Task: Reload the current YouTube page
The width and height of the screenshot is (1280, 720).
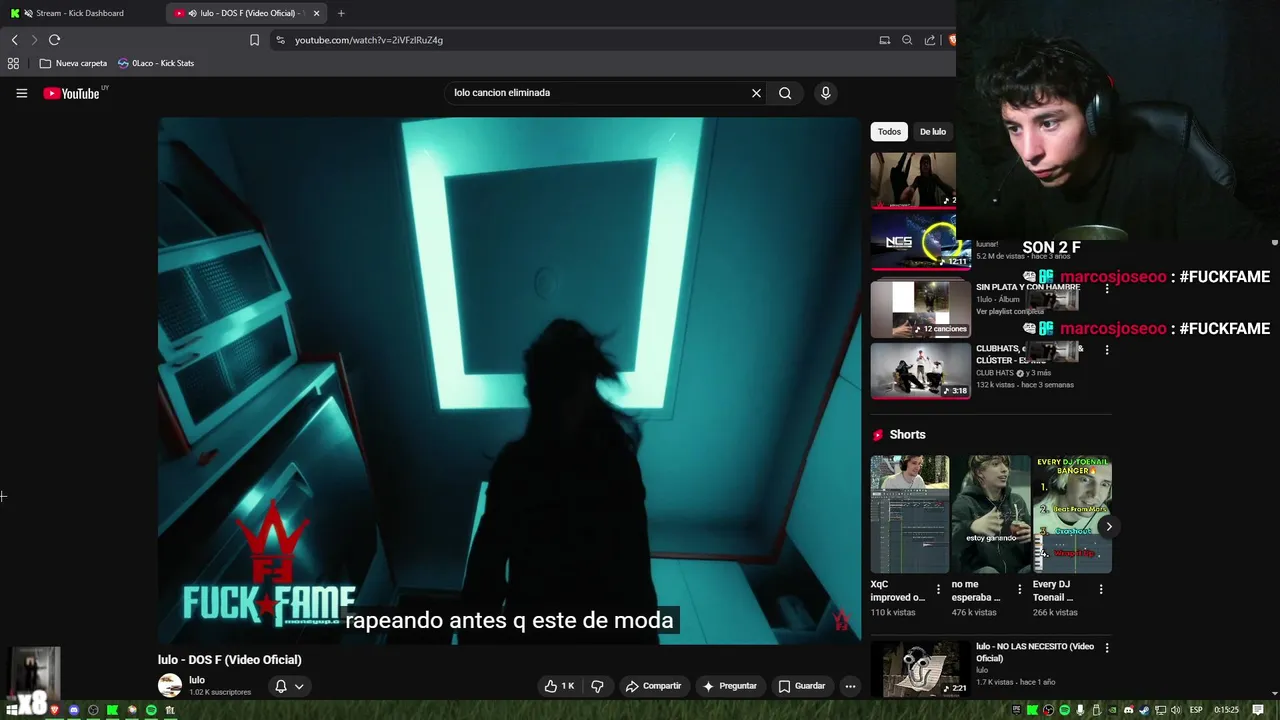Action: [54, 40]
